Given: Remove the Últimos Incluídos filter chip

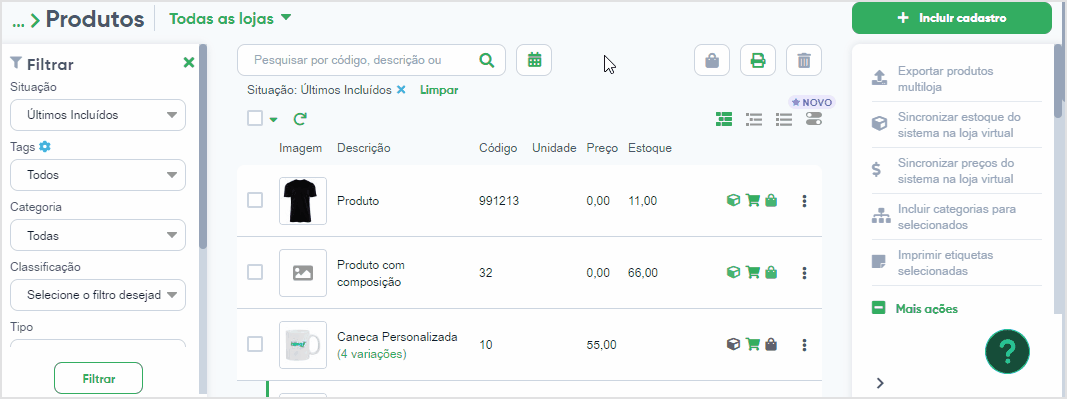Looking at the screenshot, I should tap(401, 90).
